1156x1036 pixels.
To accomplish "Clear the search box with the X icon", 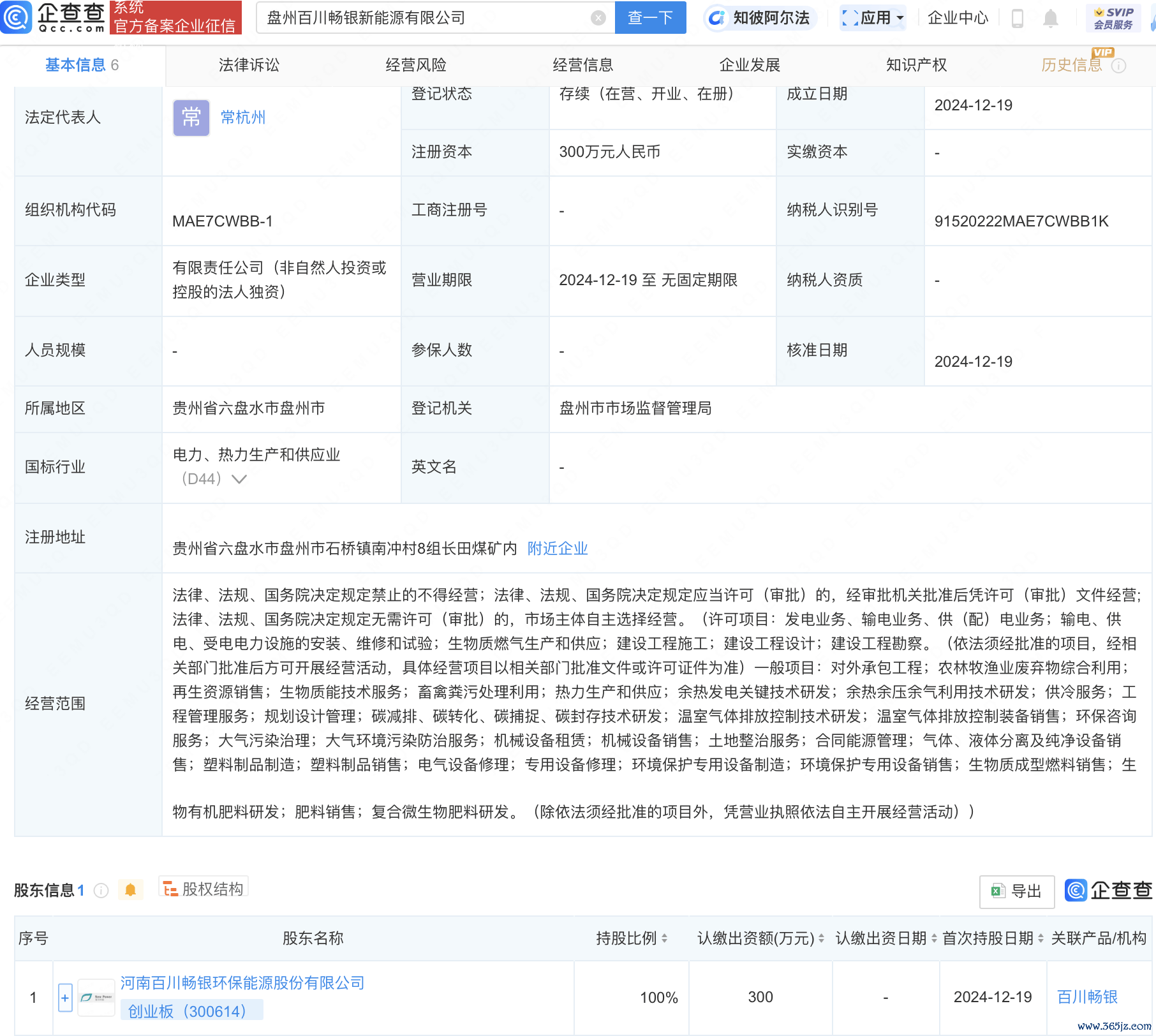I will [x=598, y=18].
